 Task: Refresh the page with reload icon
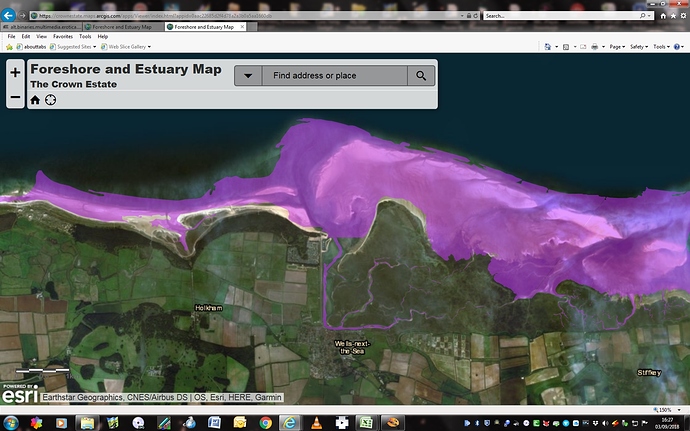(476, 16)
